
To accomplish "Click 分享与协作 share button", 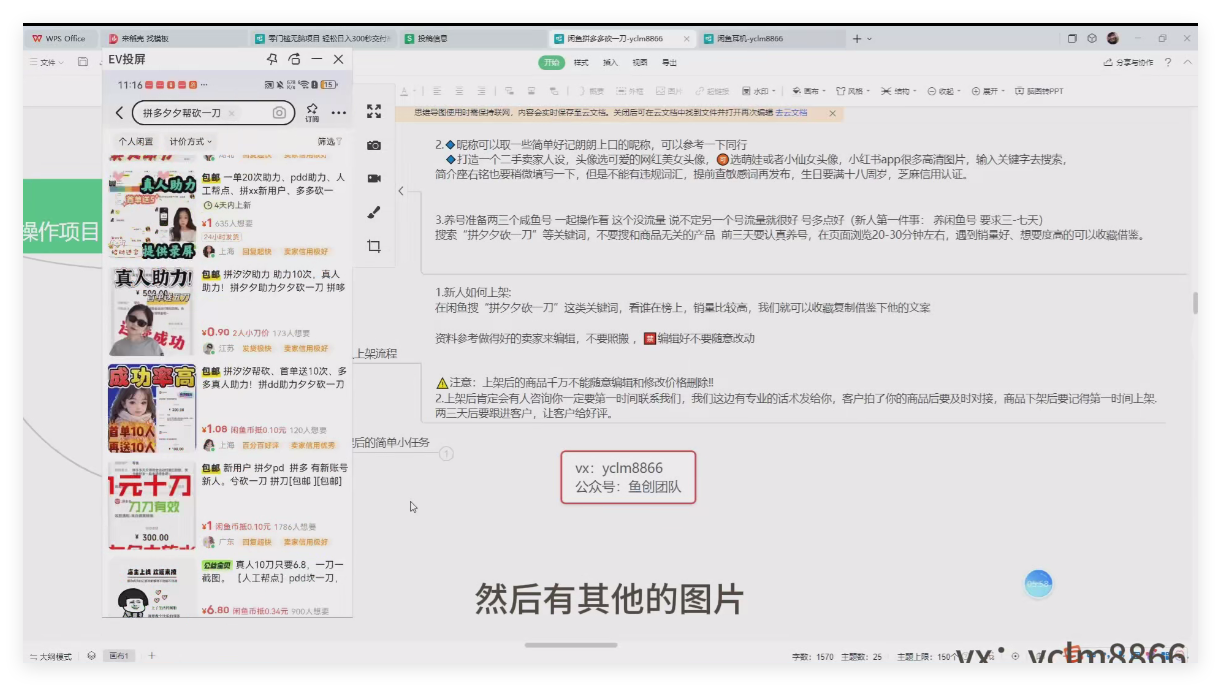I will click(1129, 62).
